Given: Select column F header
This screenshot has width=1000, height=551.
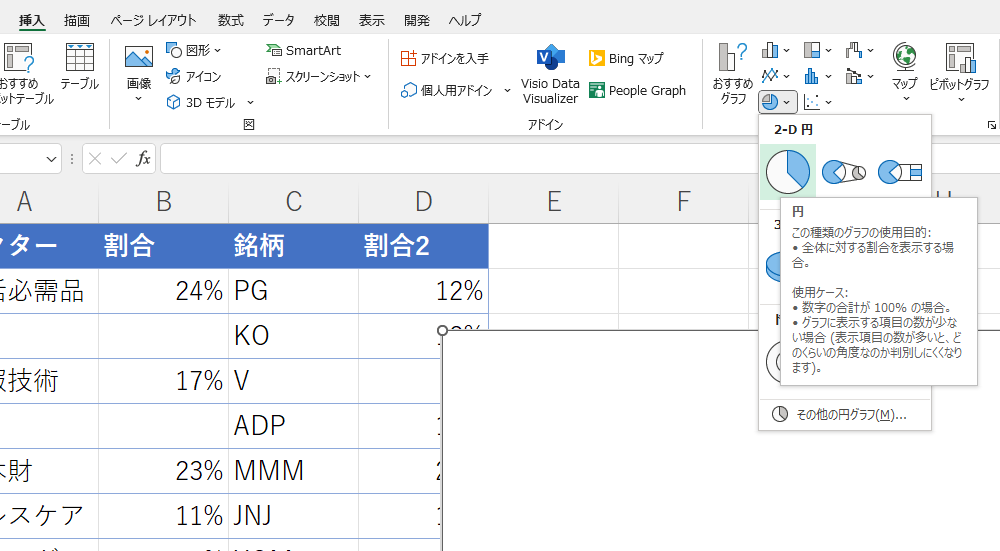Looking at the screenshot, I should [684, 202].
